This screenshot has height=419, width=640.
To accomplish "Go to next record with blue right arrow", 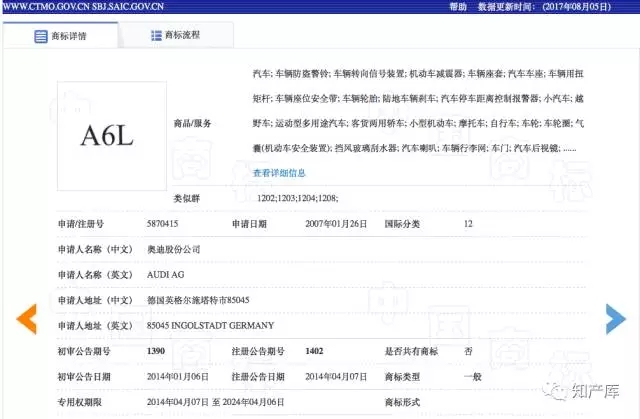I will (616, 319).
